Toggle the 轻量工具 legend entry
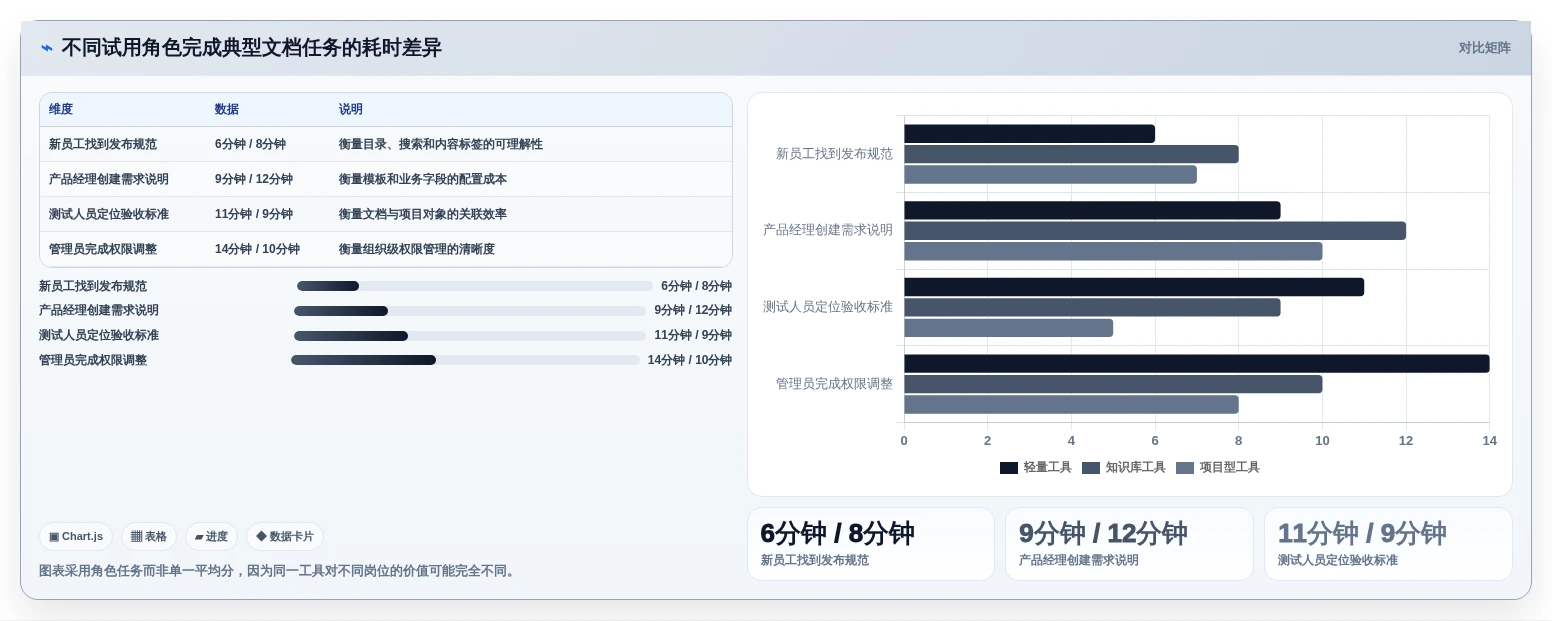This screenshot has height=621, width=1552. 1035,468
